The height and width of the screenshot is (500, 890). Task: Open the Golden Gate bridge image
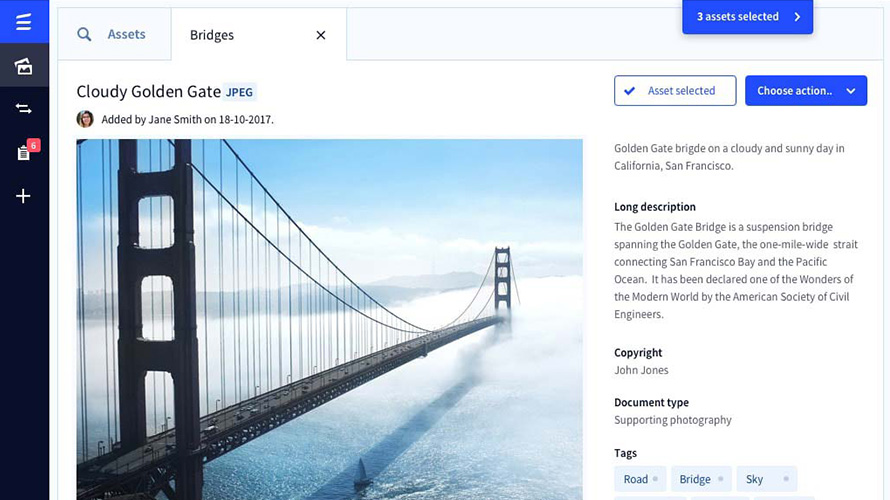(x=329, y=320)
